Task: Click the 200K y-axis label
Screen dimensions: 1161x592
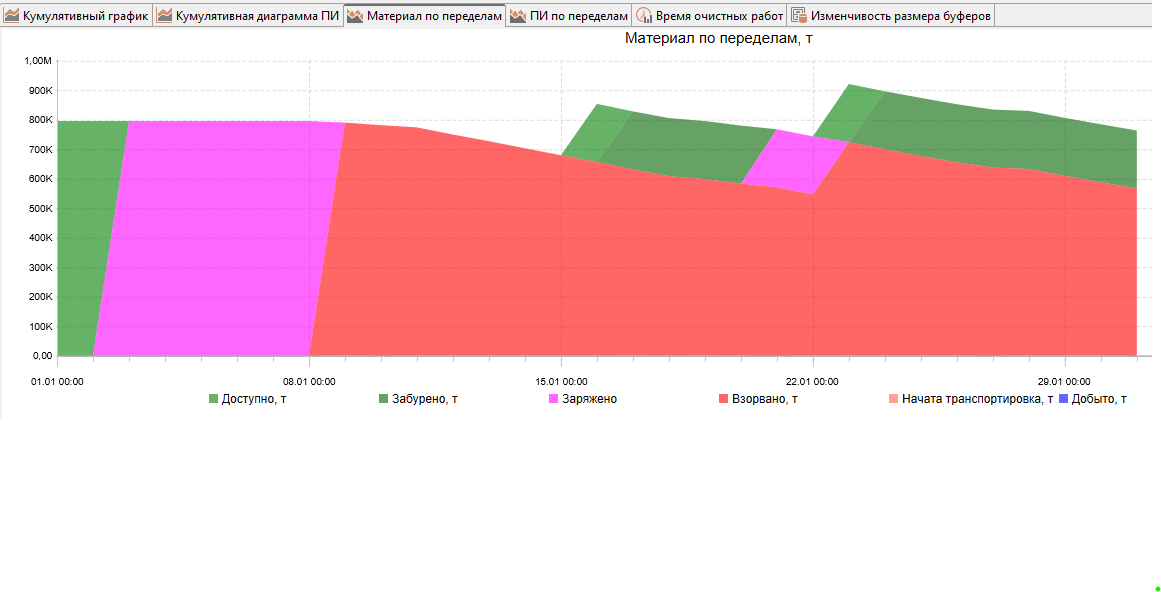Action: 40,297
